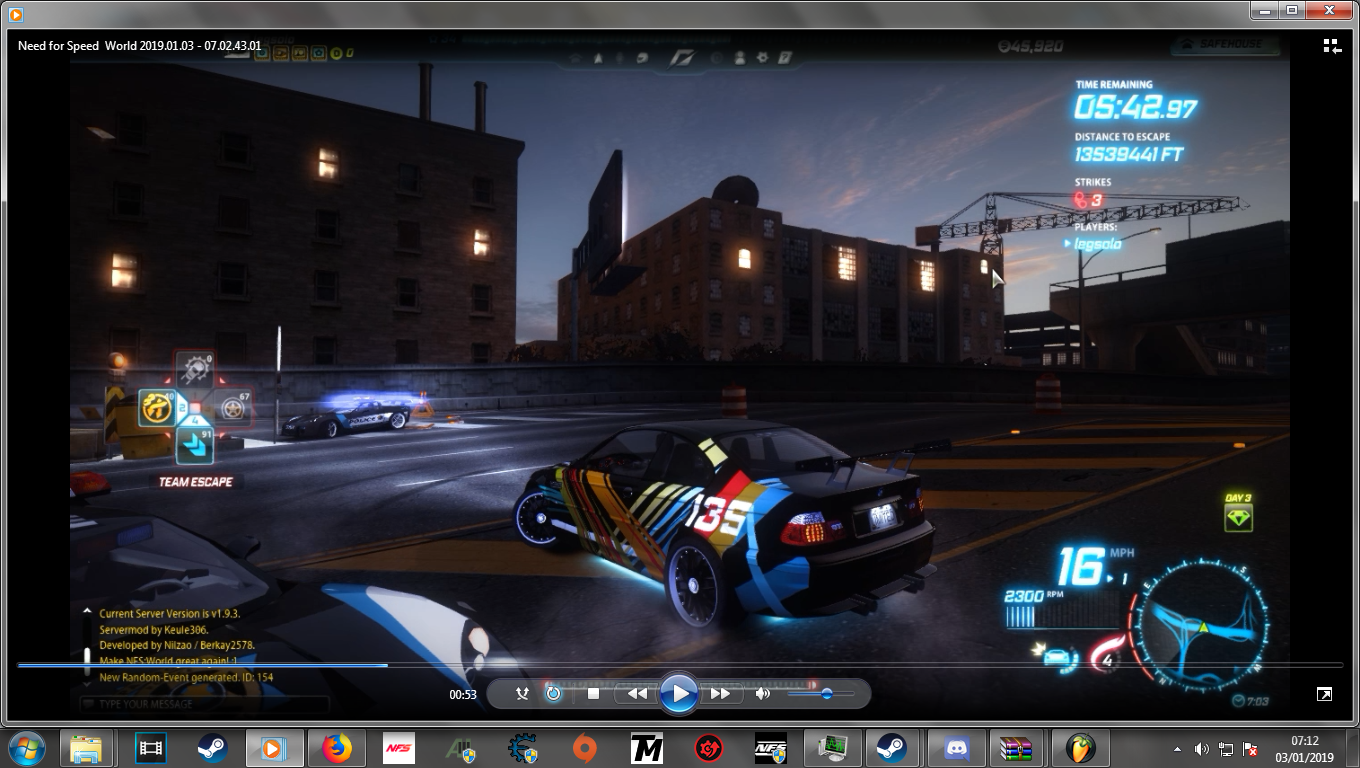Launch Origin from the taskbar
Viewport: 1360px width, 768px height.
(x=585, y=748)
